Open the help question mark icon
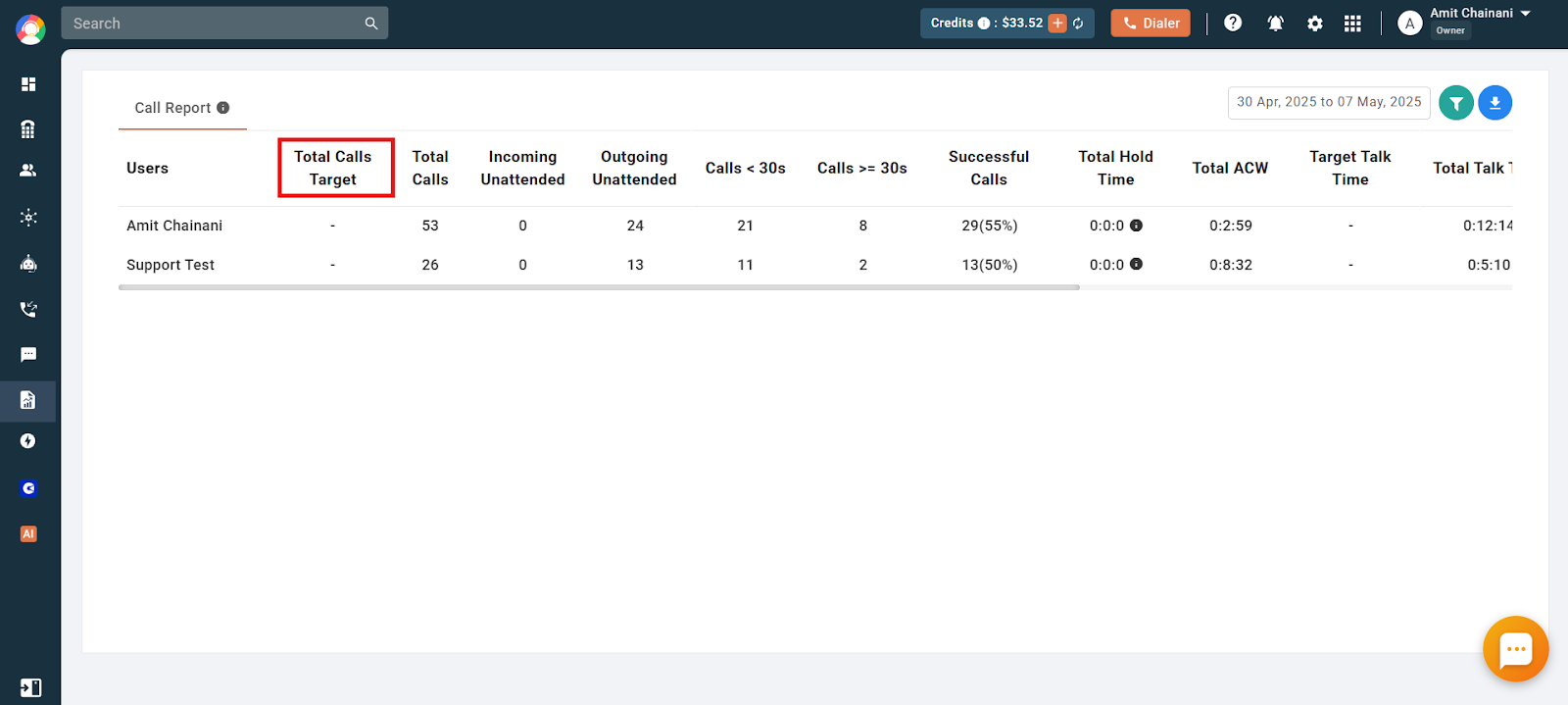 click(1233, 23)
